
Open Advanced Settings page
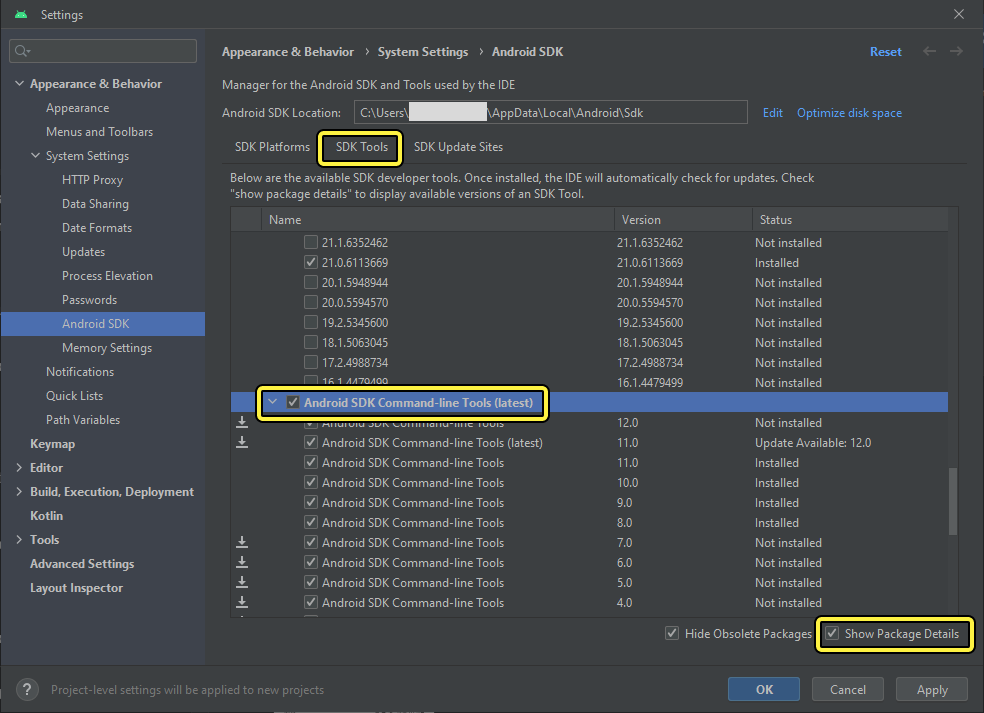click(x=82, y=564)
